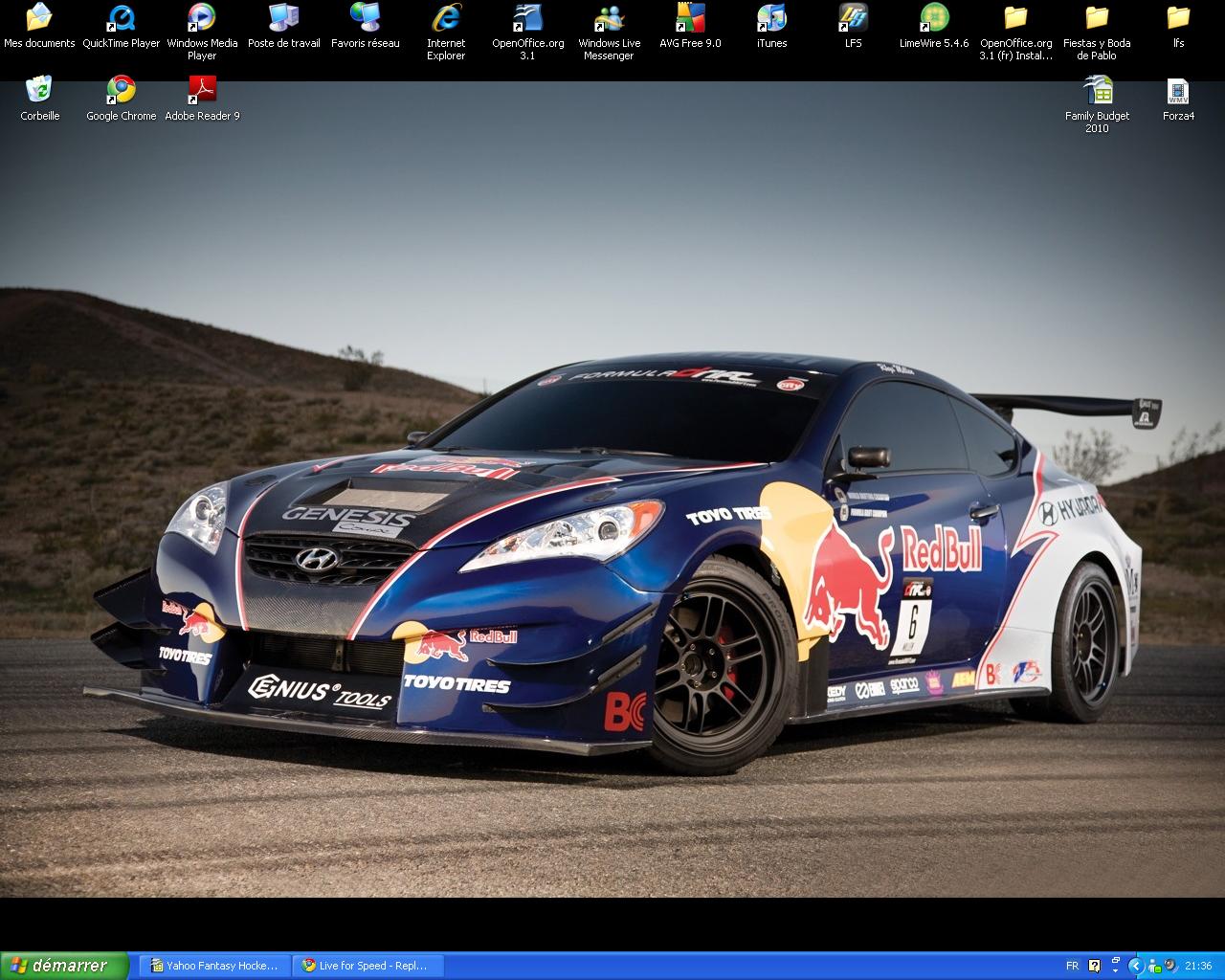Select the LFS game shortcut icon
This screenshot has height=980, width=1225.
pos(854,17)
